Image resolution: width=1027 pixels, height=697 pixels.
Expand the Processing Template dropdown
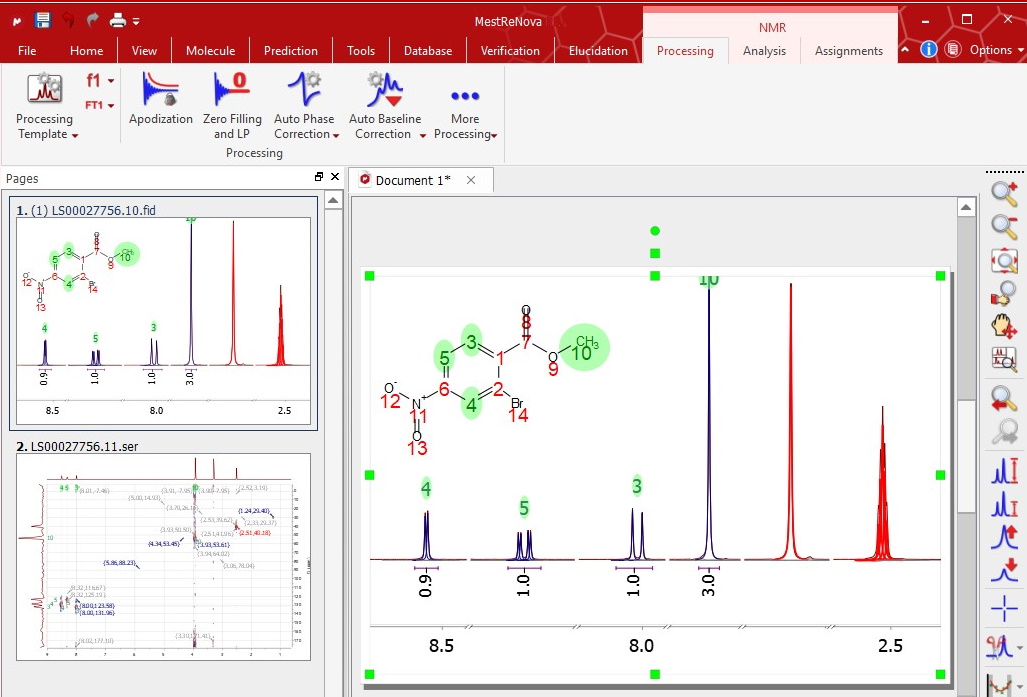tap(75, 135)
